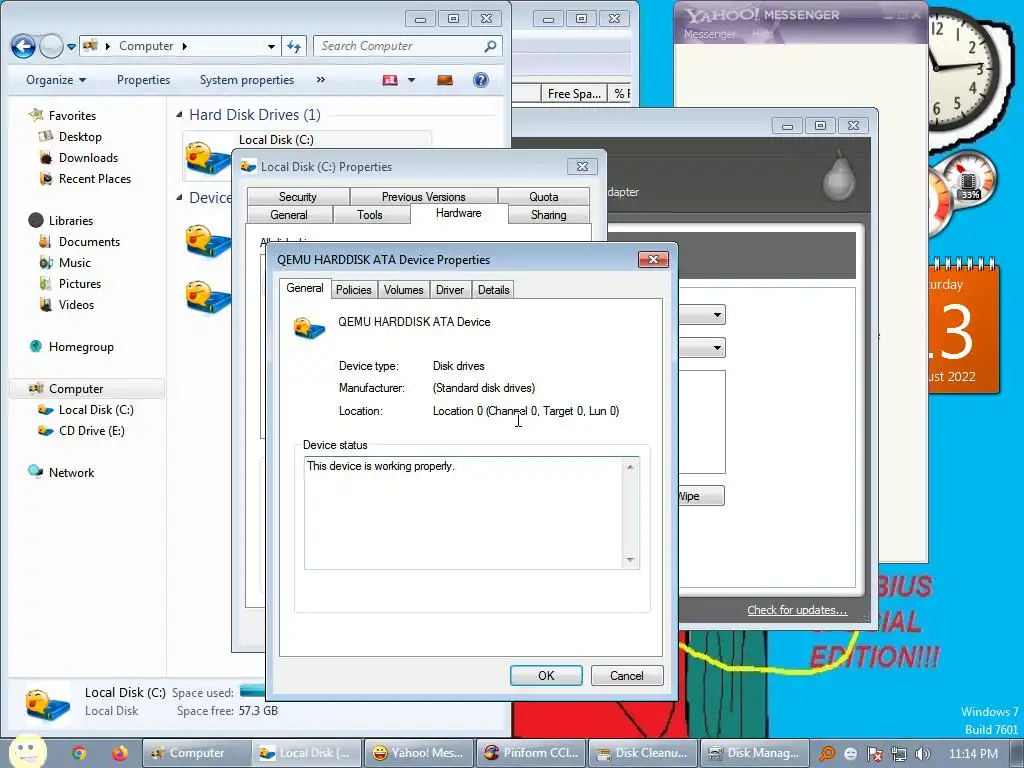Open Downloads in the navigation pane
Image resolution: width=1024 pixels, height=768 pixels.
88,157
